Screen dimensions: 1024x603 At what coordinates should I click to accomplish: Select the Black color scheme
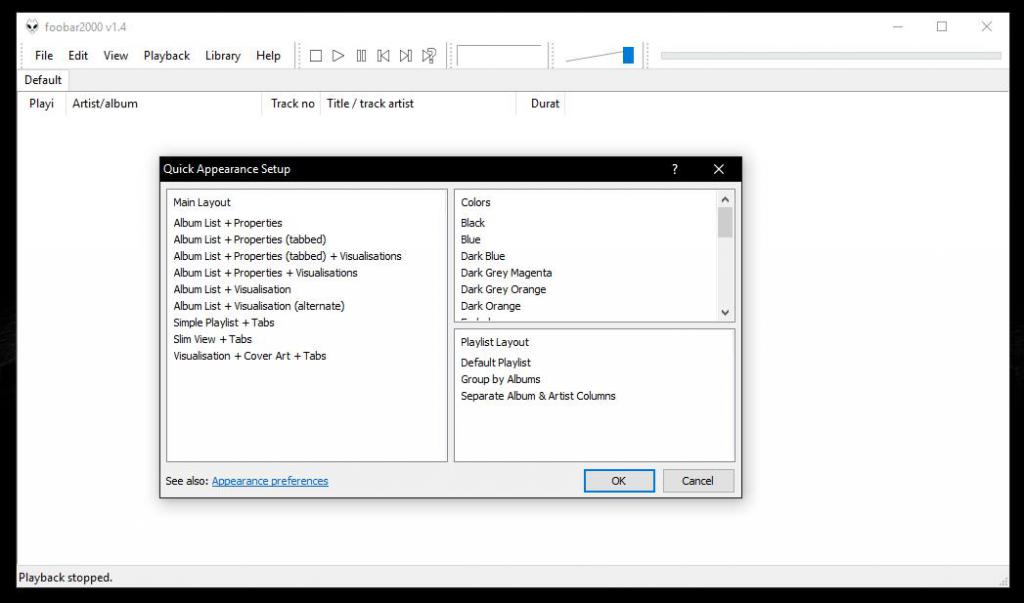[x=473, y=223]
